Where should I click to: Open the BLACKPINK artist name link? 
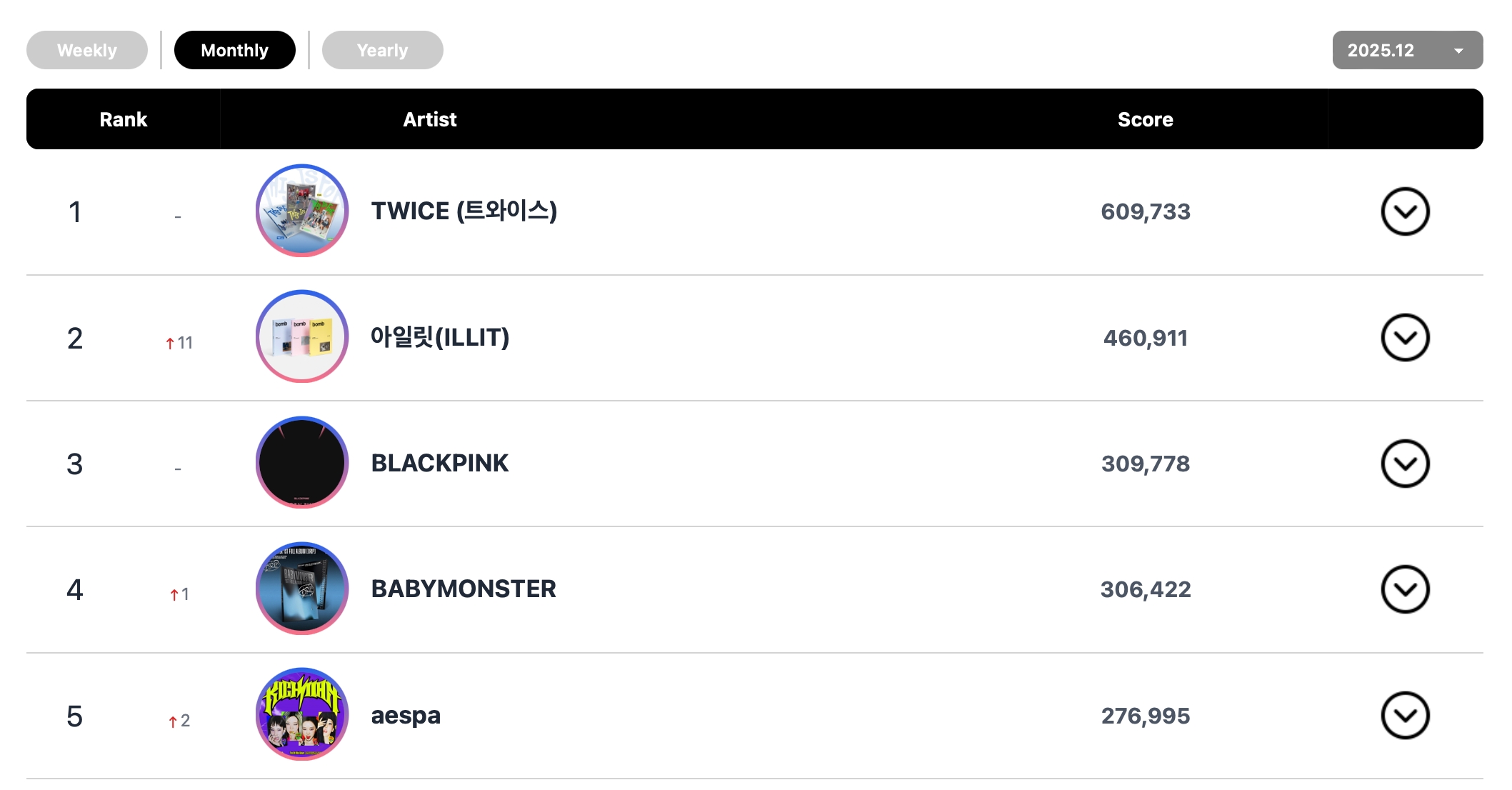point(439,463)
